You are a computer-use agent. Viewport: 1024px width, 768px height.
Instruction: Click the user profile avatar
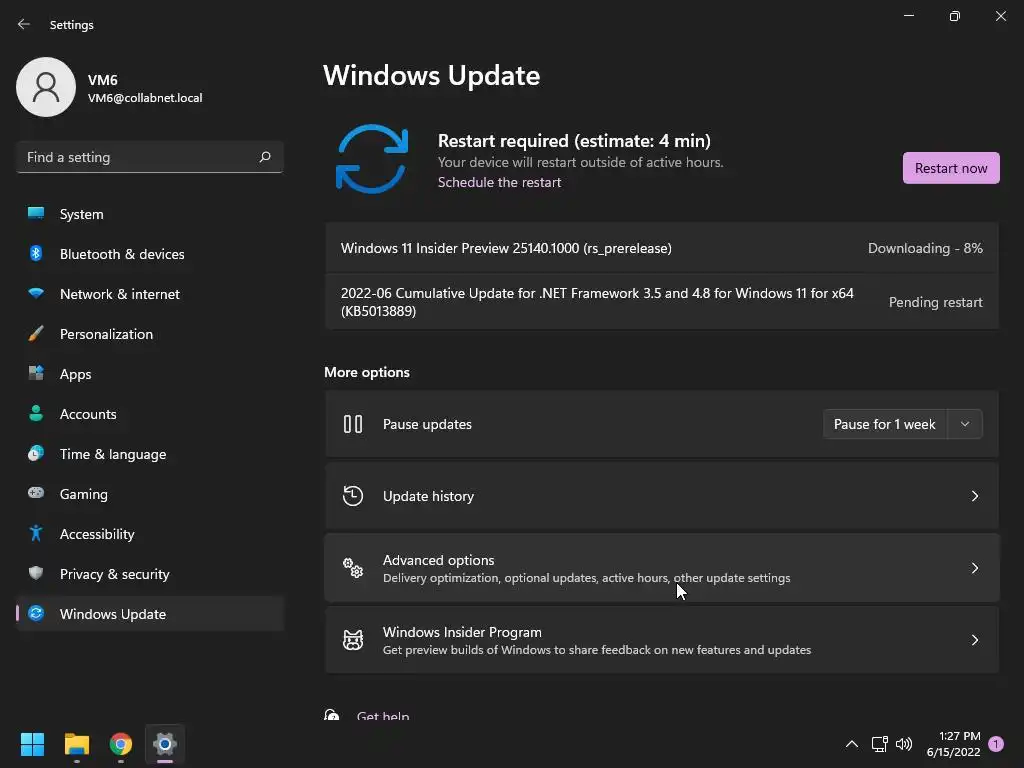pos(46,87)
